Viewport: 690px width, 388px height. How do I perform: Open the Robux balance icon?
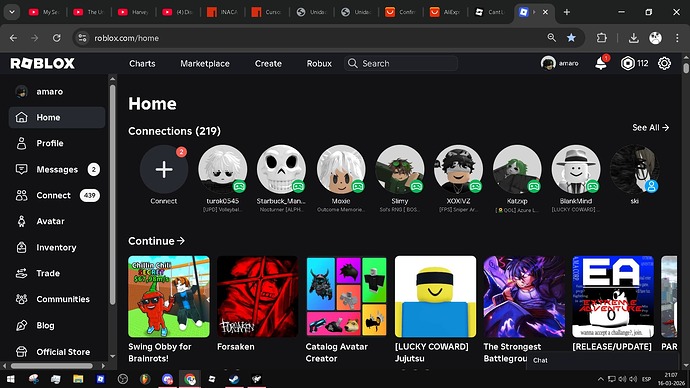tap(628, 63)
